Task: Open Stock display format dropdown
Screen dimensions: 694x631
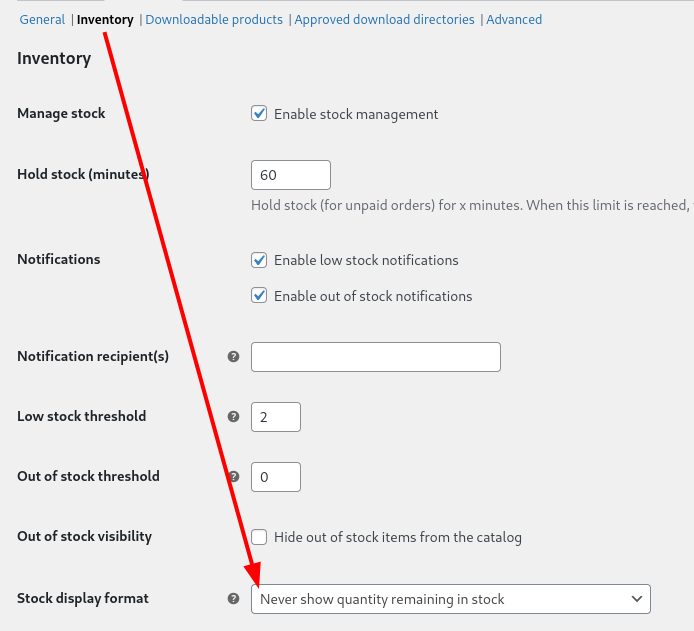Action: click(451, 599)
